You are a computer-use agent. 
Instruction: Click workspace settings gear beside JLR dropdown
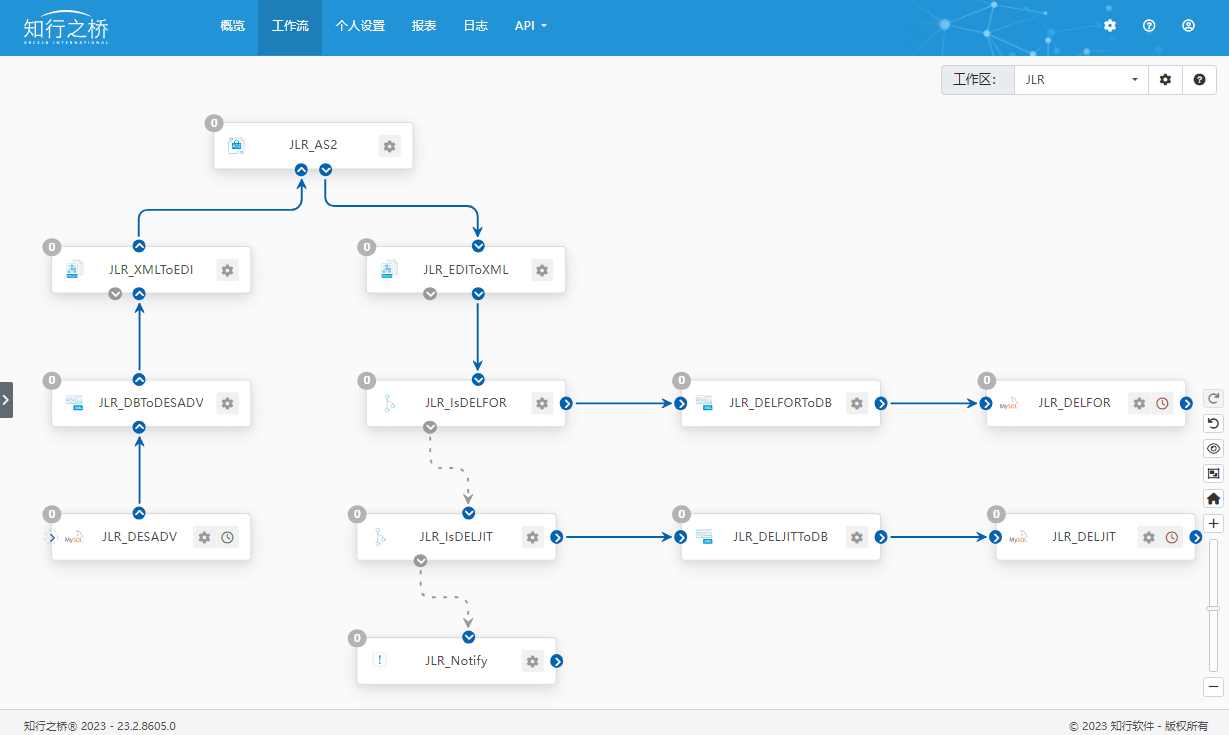pyautogui.click(x=1165, y=80)
